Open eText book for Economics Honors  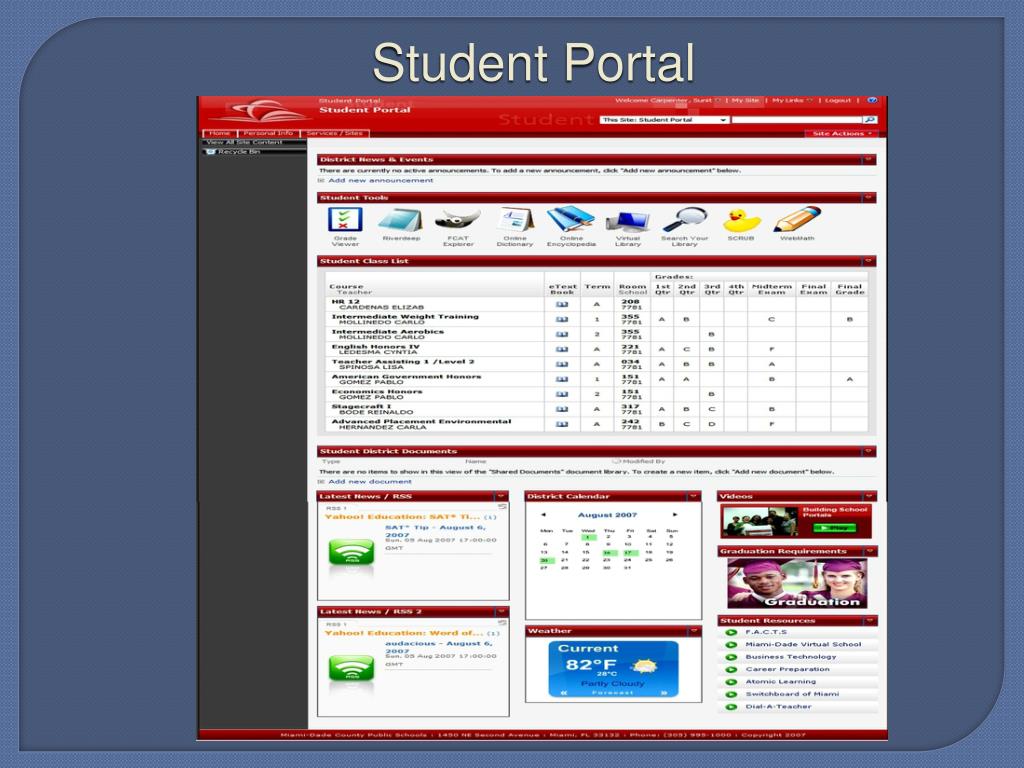click(x=562, y=394)
